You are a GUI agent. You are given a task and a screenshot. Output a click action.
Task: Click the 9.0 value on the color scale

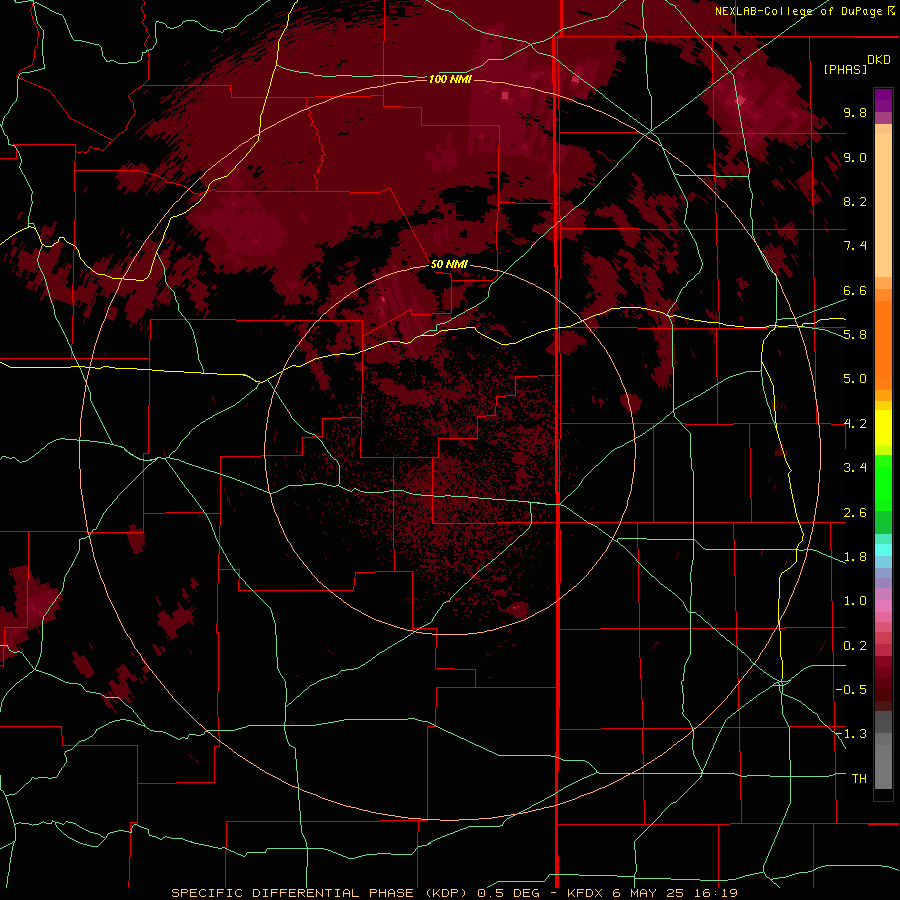click(855, 157)
